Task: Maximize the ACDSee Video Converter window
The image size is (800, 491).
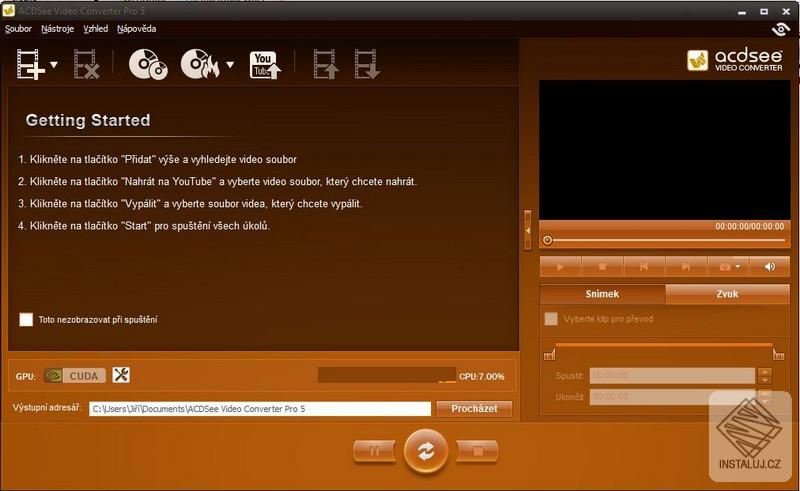Action: tap(764, 11)
